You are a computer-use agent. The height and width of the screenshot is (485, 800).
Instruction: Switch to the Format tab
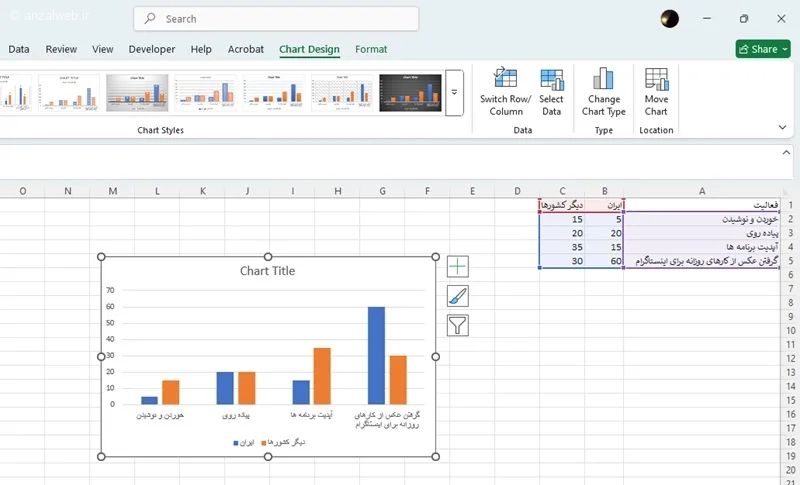point(371,49)
